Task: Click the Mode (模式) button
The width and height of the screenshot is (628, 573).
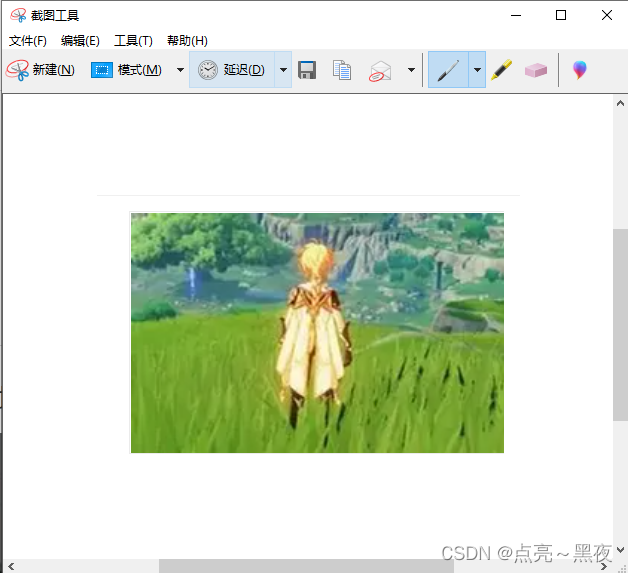Action: (x=127, y=70)
